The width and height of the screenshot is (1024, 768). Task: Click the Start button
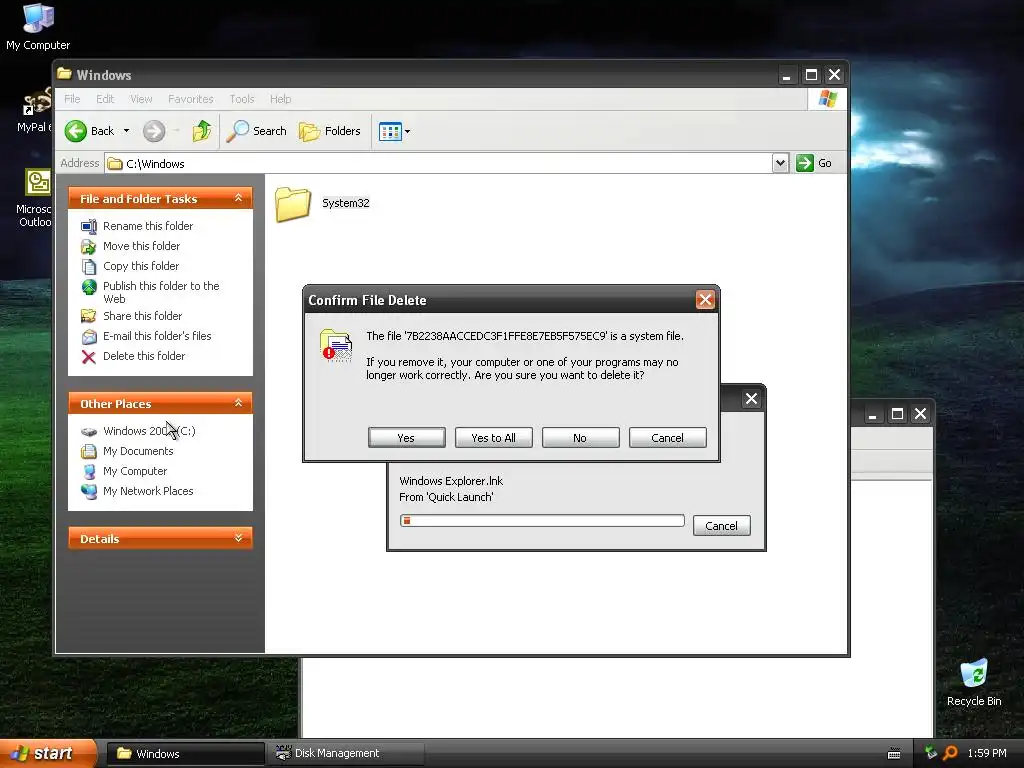click(x=48, y=753)
